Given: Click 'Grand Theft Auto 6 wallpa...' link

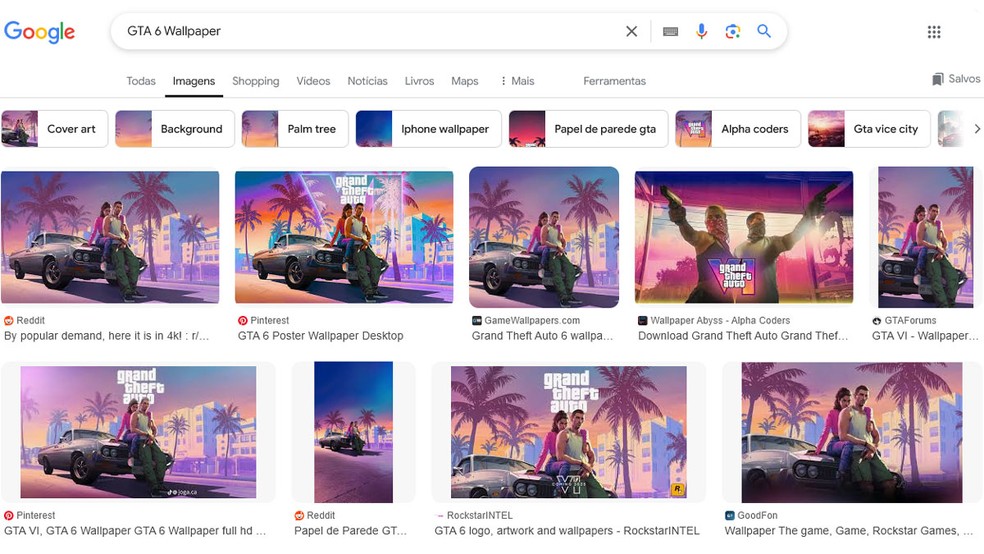Looking at the screenshot, I should pos(542,336).
